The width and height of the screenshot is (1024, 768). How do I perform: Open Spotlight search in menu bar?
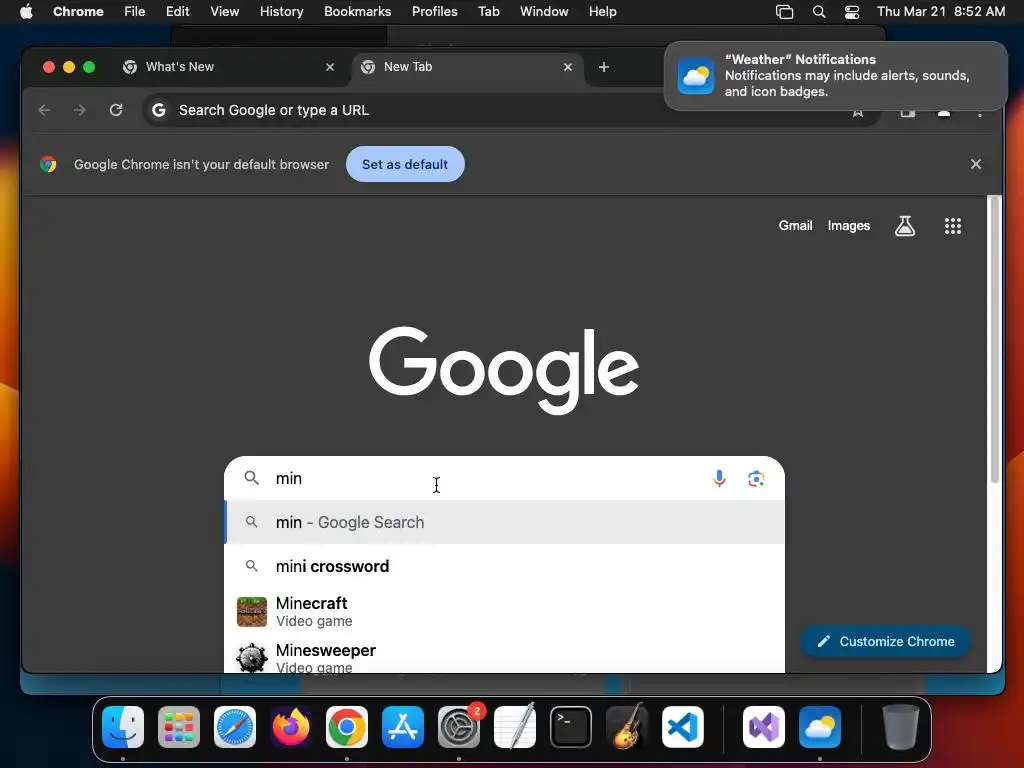tap(819, 12)
